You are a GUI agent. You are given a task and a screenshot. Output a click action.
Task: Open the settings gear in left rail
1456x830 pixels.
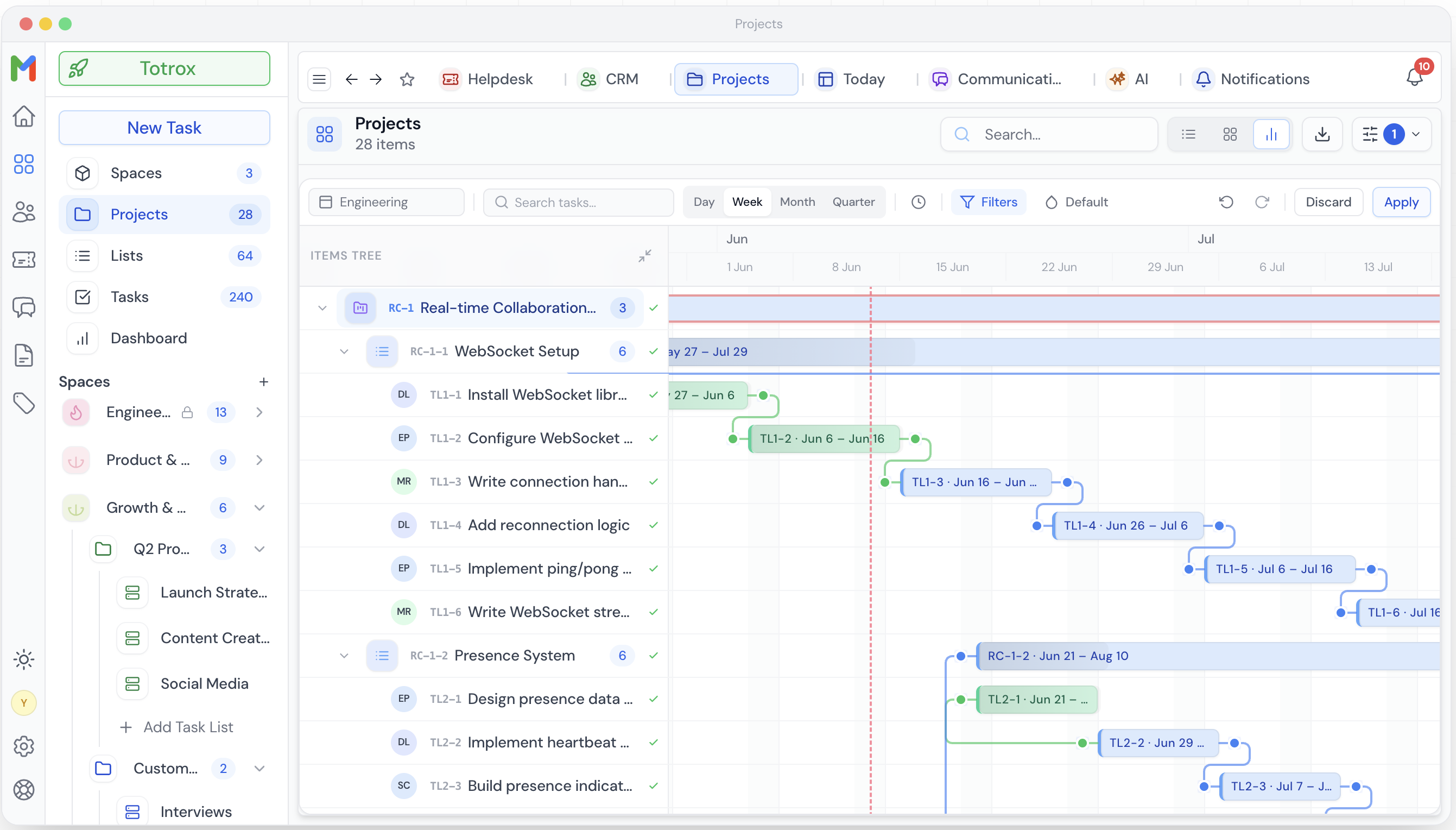23,746
